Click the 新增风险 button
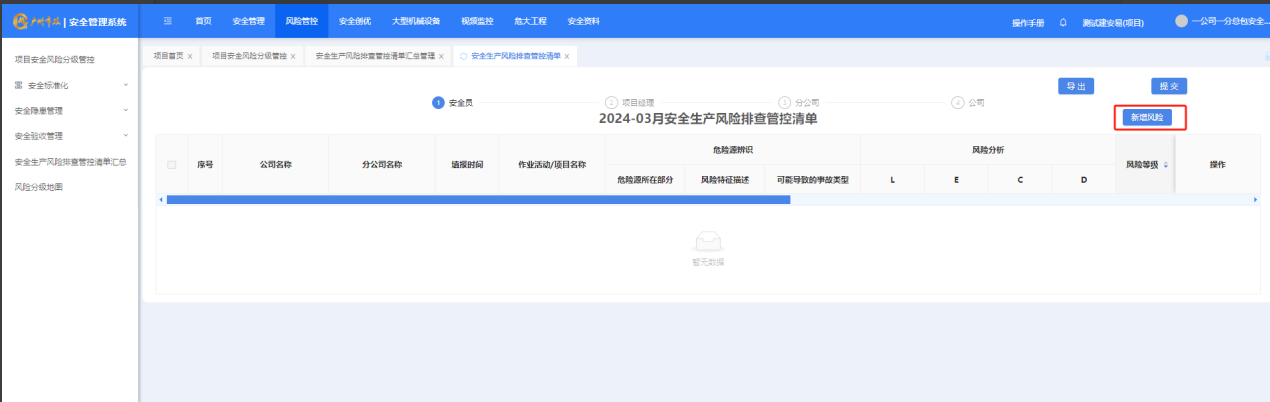 [x=1146, y=117]
